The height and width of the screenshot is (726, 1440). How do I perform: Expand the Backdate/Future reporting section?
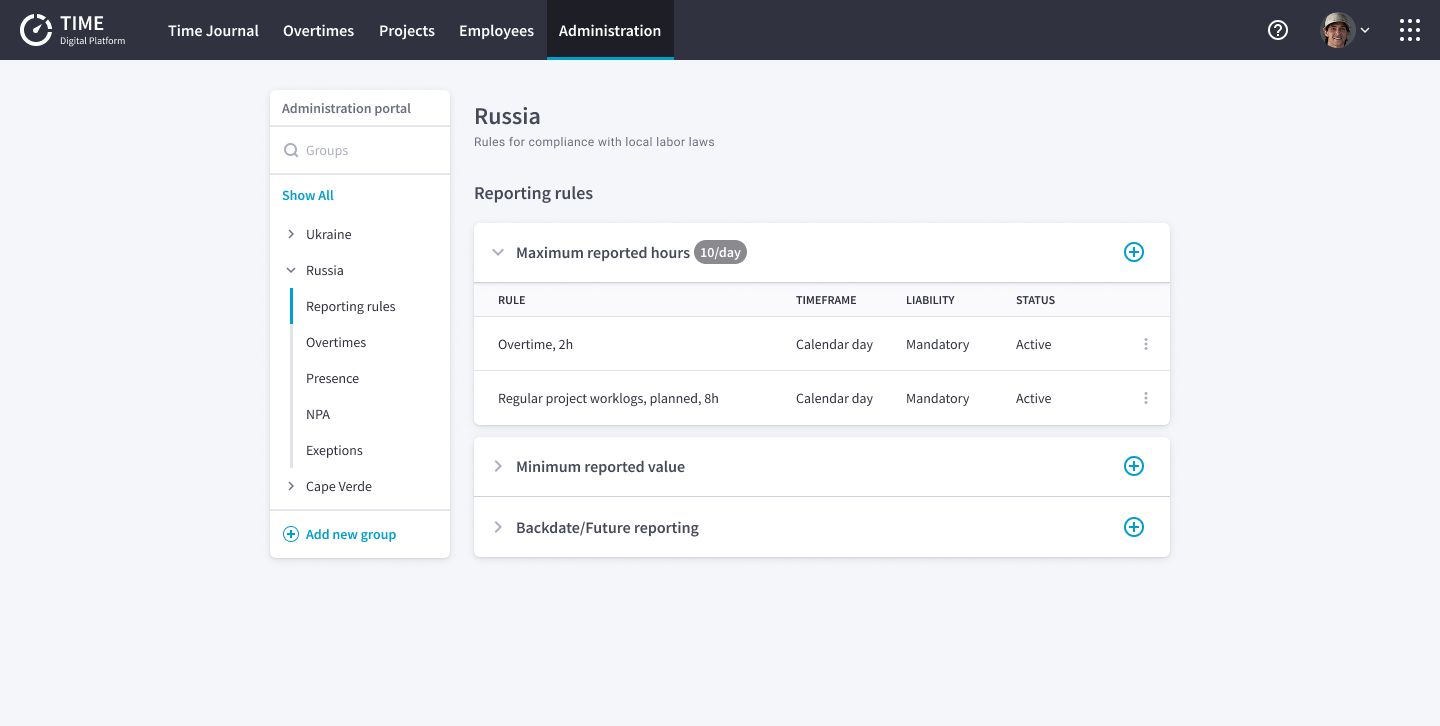(x=498, y=528)
